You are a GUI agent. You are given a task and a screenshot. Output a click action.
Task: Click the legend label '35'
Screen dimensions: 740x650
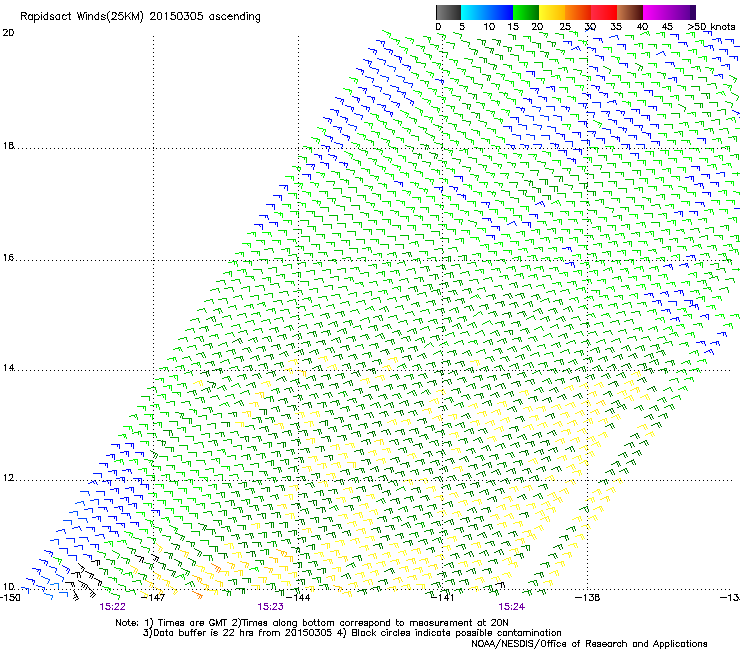click(x=616, y=27)
